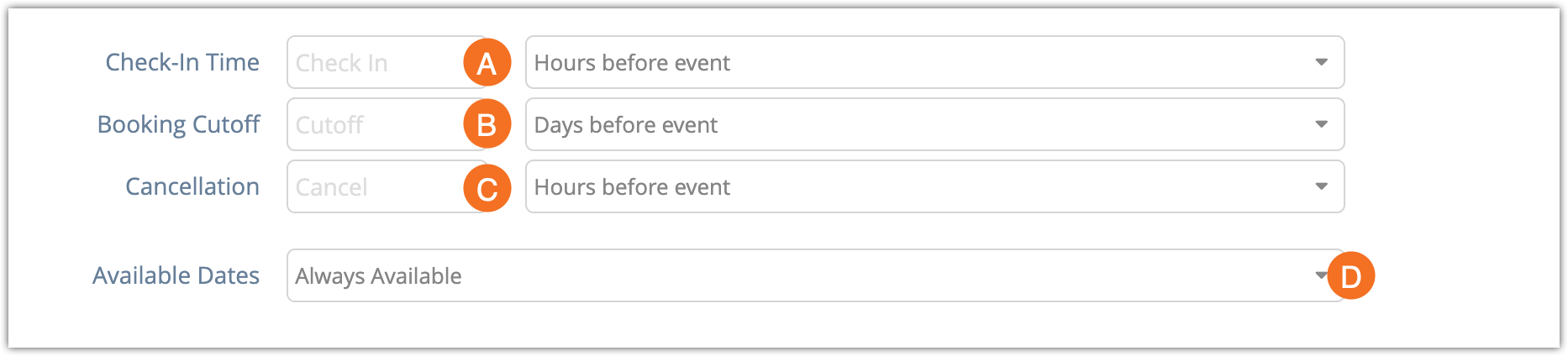Click the 'Booking Cutoff' field label
1568x356 pixels.
coord(179,124)
